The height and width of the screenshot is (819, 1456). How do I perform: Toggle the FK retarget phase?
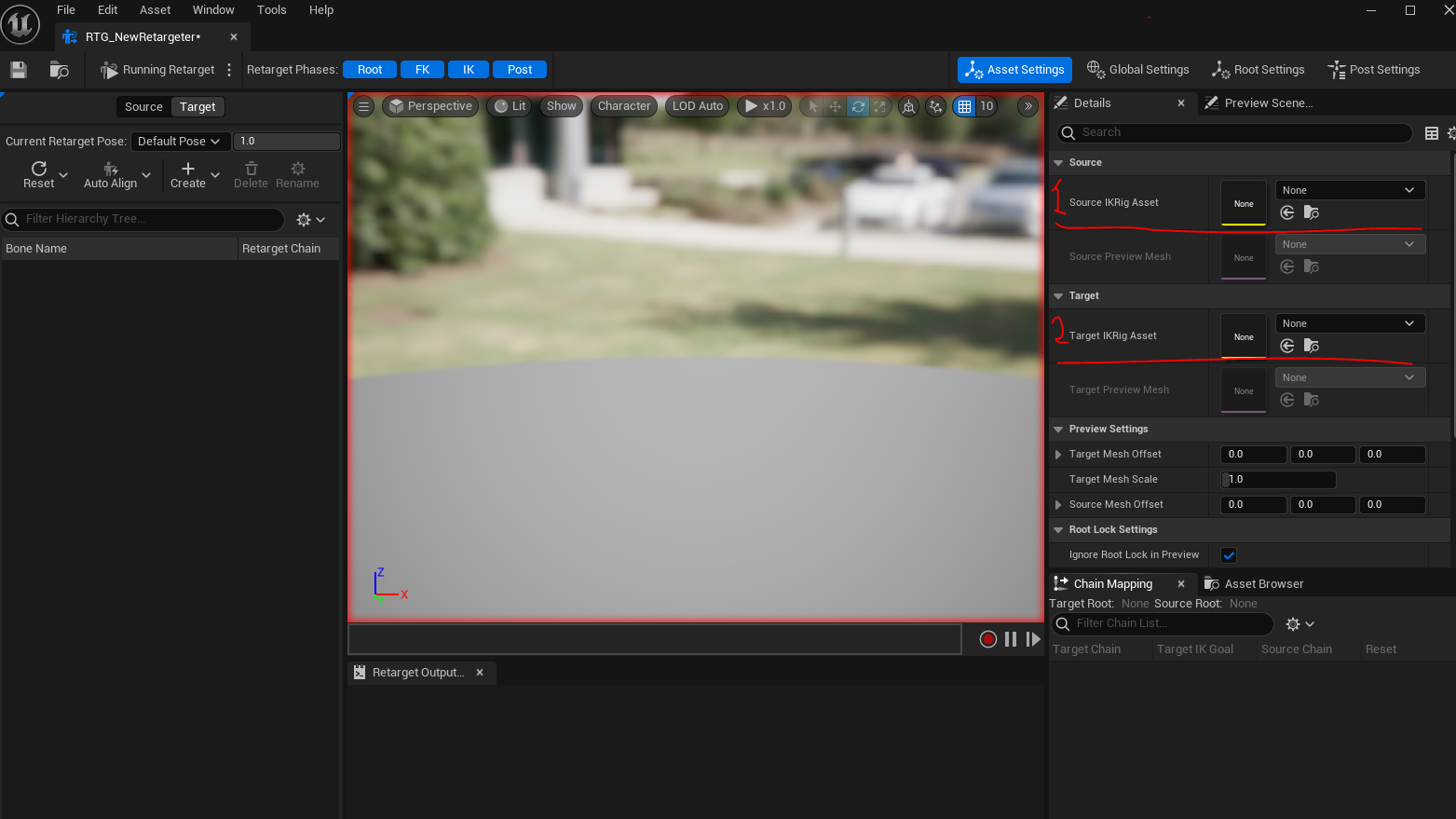point(422,70)
